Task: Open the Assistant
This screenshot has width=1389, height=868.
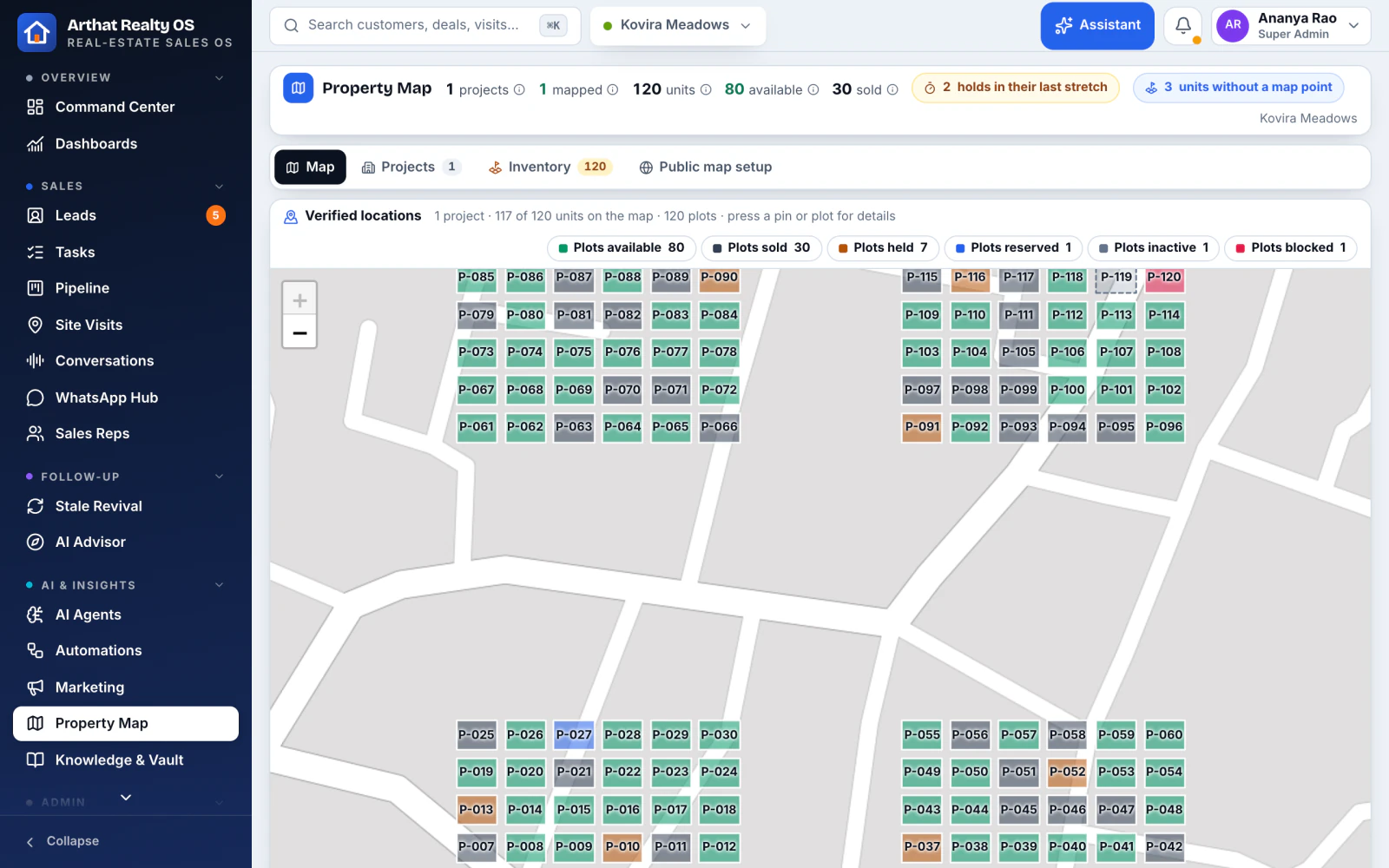Action: [x=1097, y=26]
